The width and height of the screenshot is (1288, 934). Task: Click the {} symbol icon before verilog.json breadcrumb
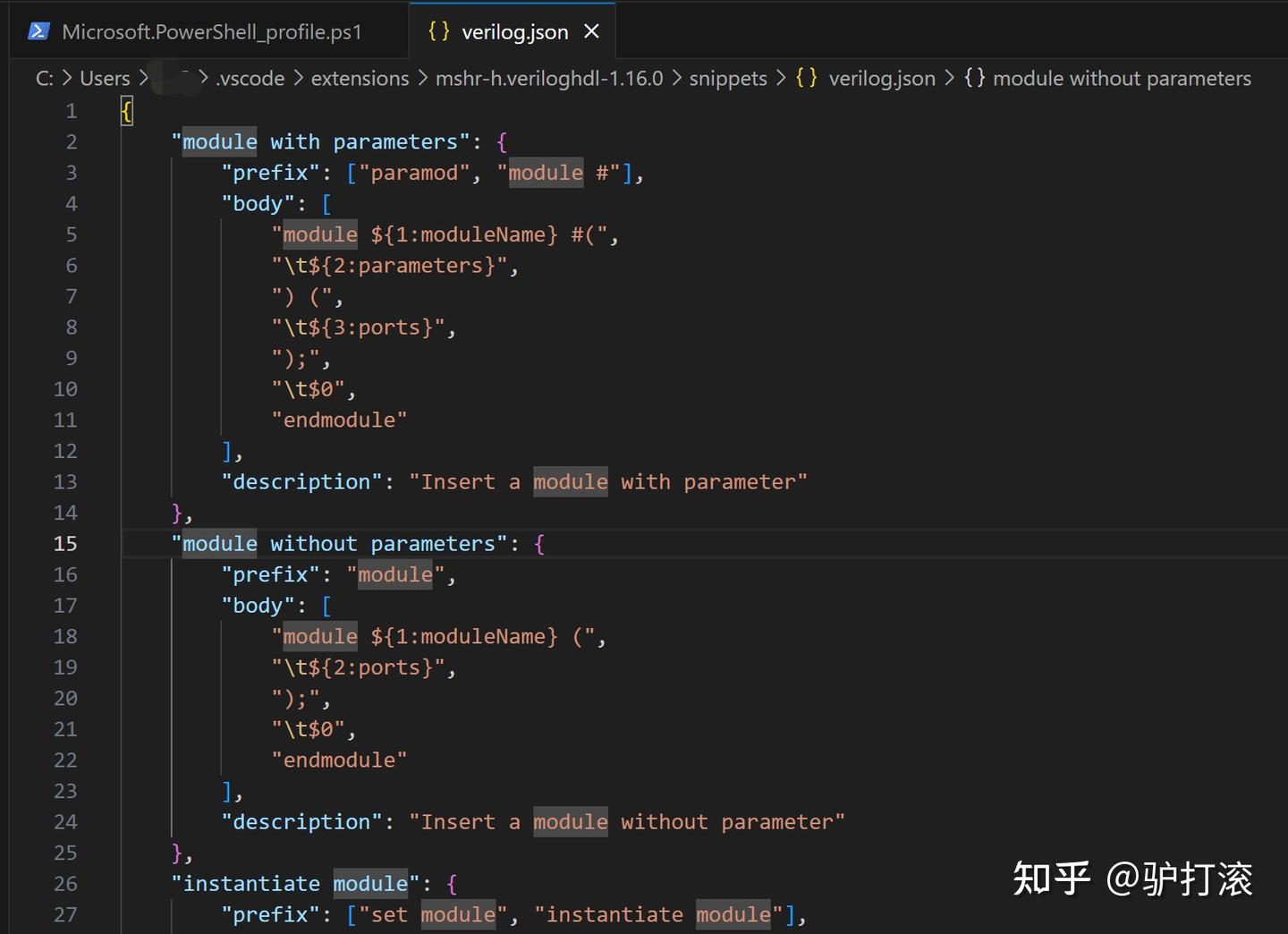point(805,78)
